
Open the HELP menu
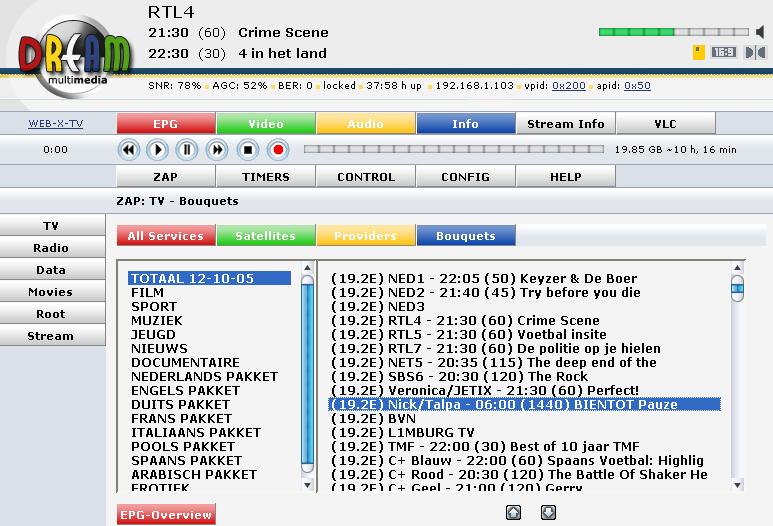point(565,176)
